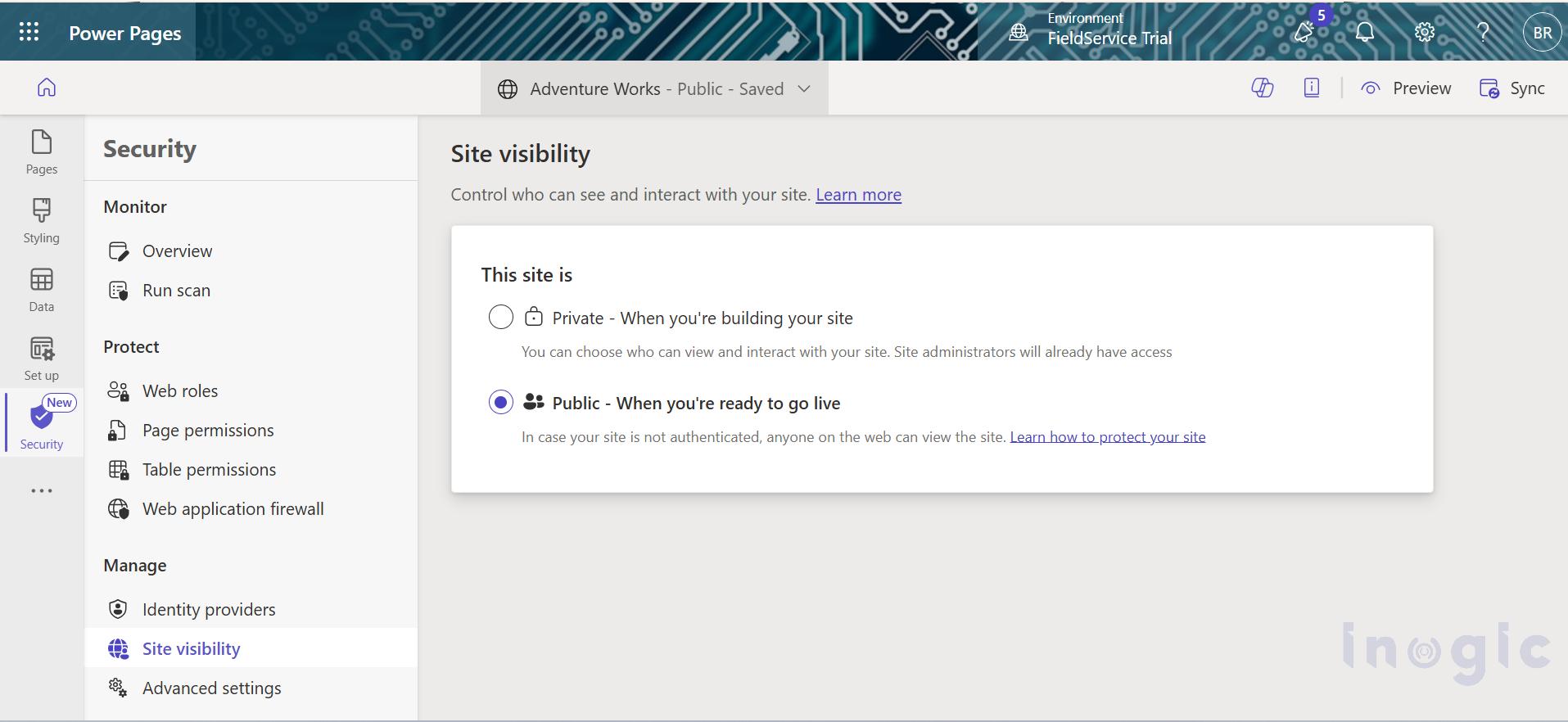The image size is (1568, 722).
Task: Click the Advanced settings gears icon
Action: point(118,688)
